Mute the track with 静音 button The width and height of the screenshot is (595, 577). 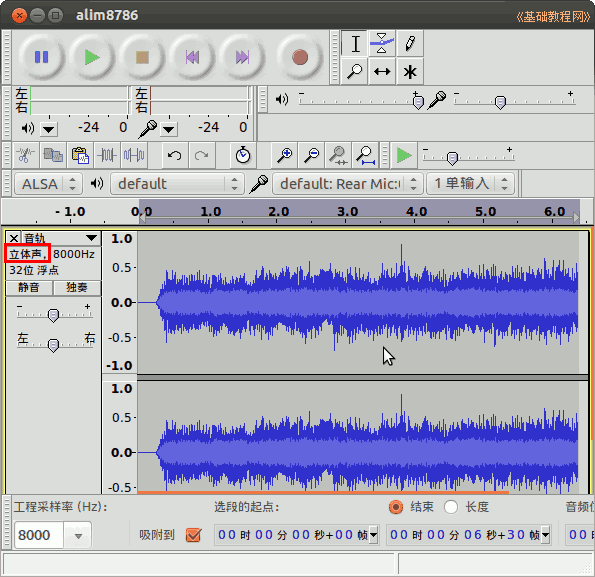[29, 288]
